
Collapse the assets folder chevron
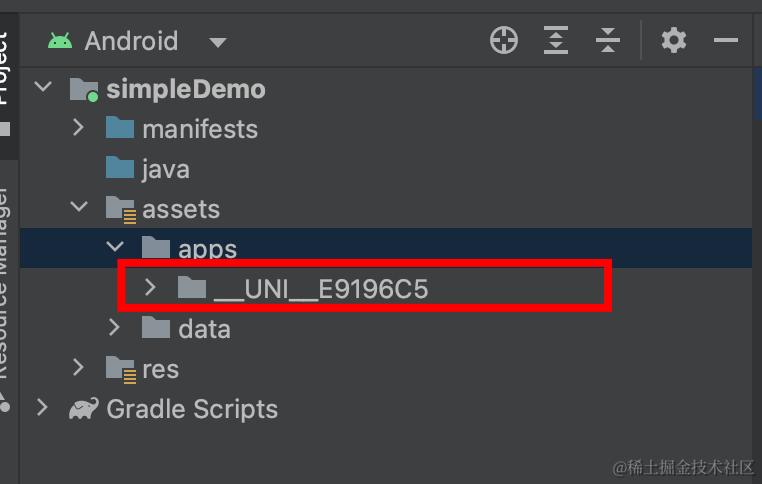tap(79, 208)
